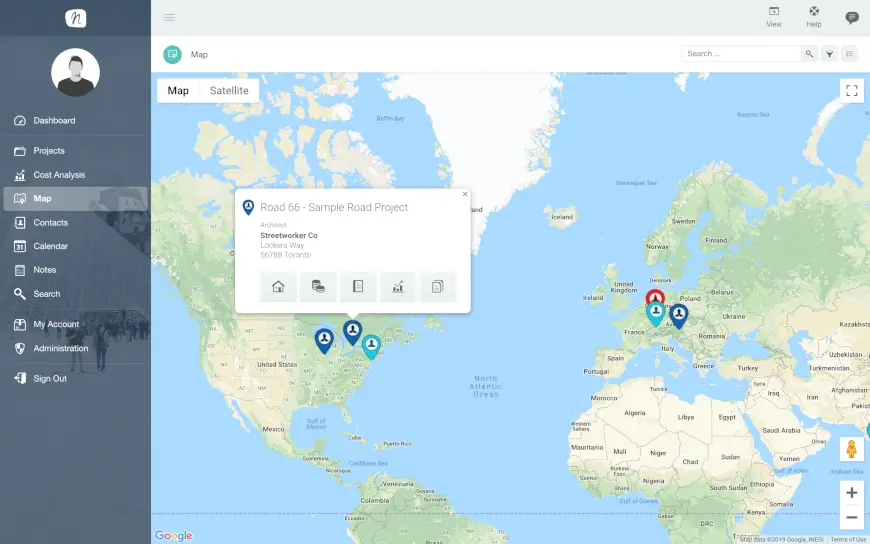The image size is (870, 544).
Task: Click the coins cost icon in popup
Action: click(x=318, y=286)
